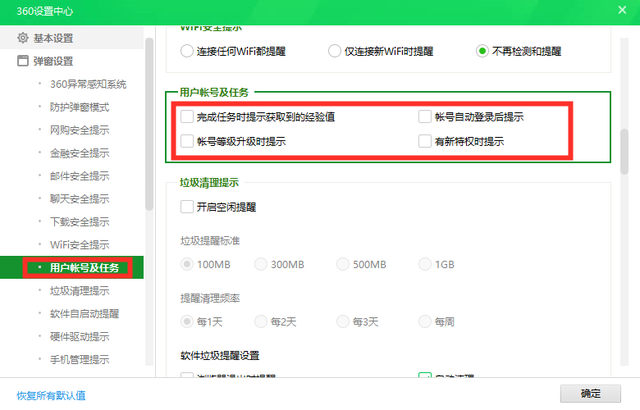Screen dimensions: 640x410
Task: Click the 弹窗设置 window icon
Action: pos(23,61)
